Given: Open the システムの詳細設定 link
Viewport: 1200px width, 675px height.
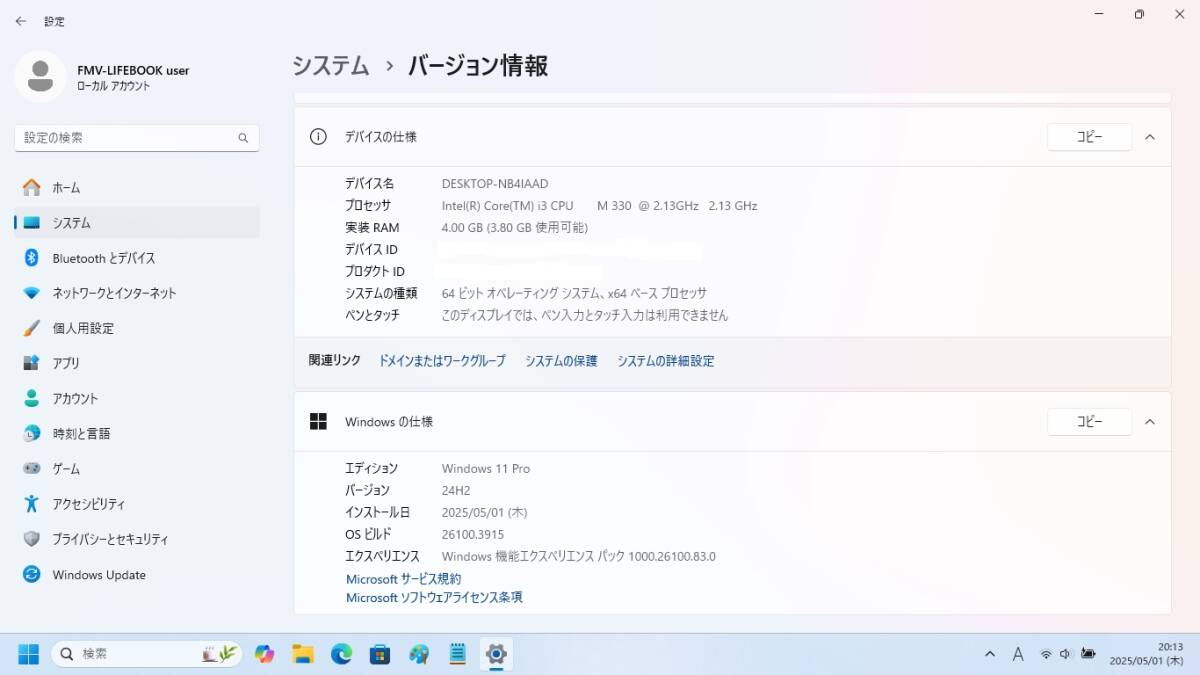Looking at the screenshot, I should coord(666,361).
